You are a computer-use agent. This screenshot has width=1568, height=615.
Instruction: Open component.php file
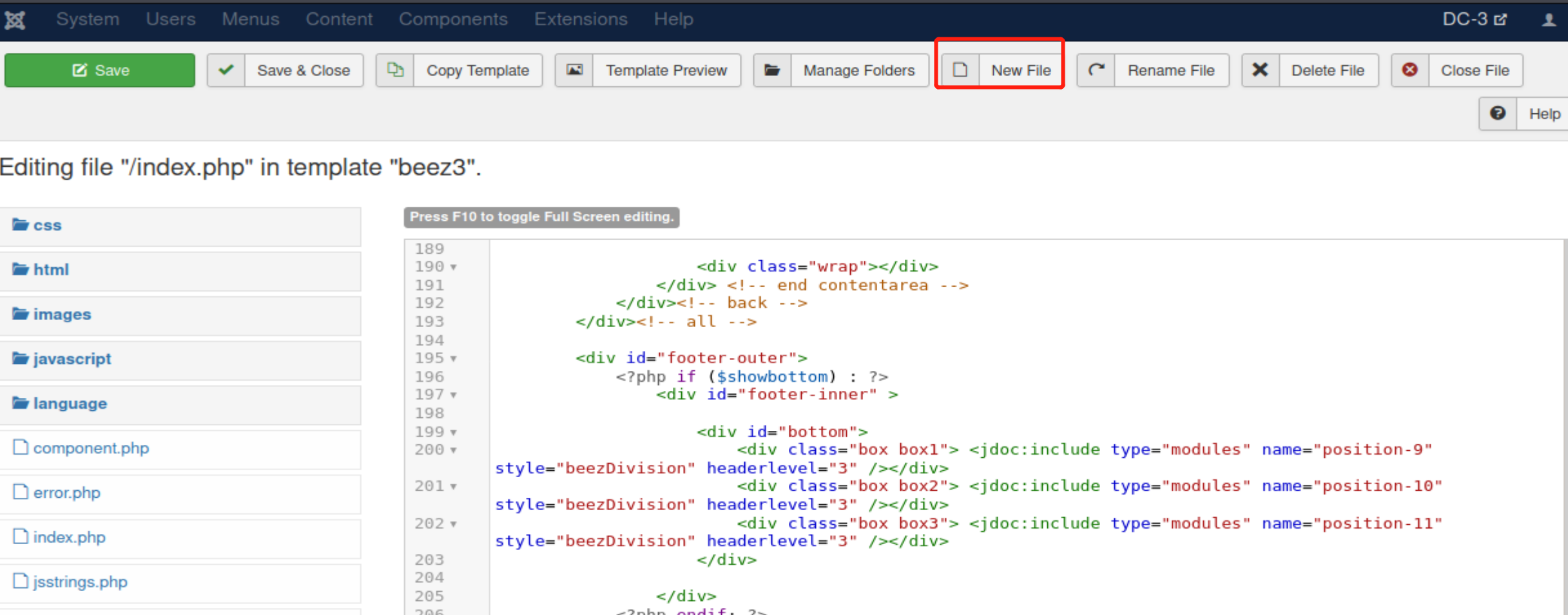tap(180, 449)
